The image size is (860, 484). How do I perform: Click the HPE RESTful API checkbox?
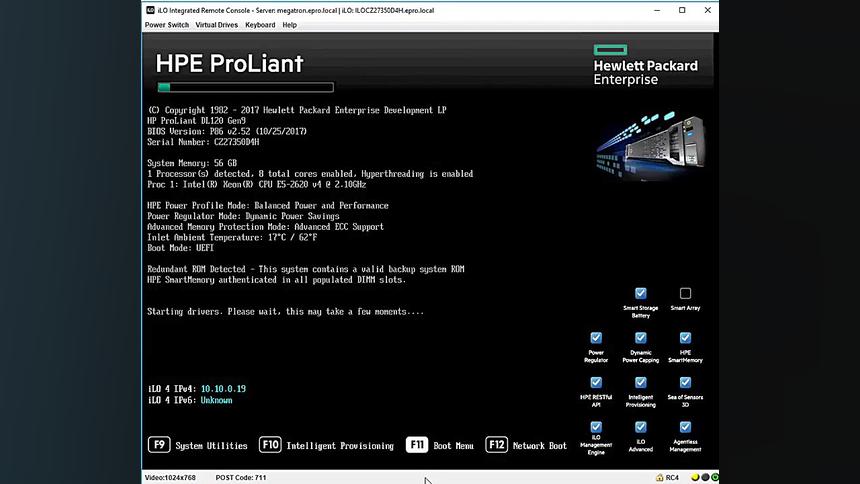coord(596,382)
